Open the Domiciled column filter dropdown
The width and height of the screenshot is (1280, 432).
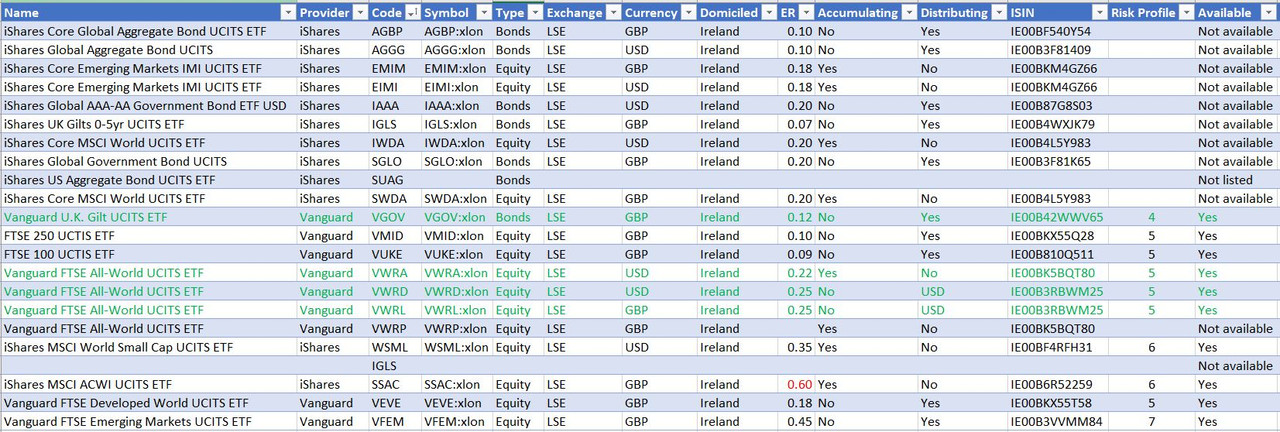[767, 13]
